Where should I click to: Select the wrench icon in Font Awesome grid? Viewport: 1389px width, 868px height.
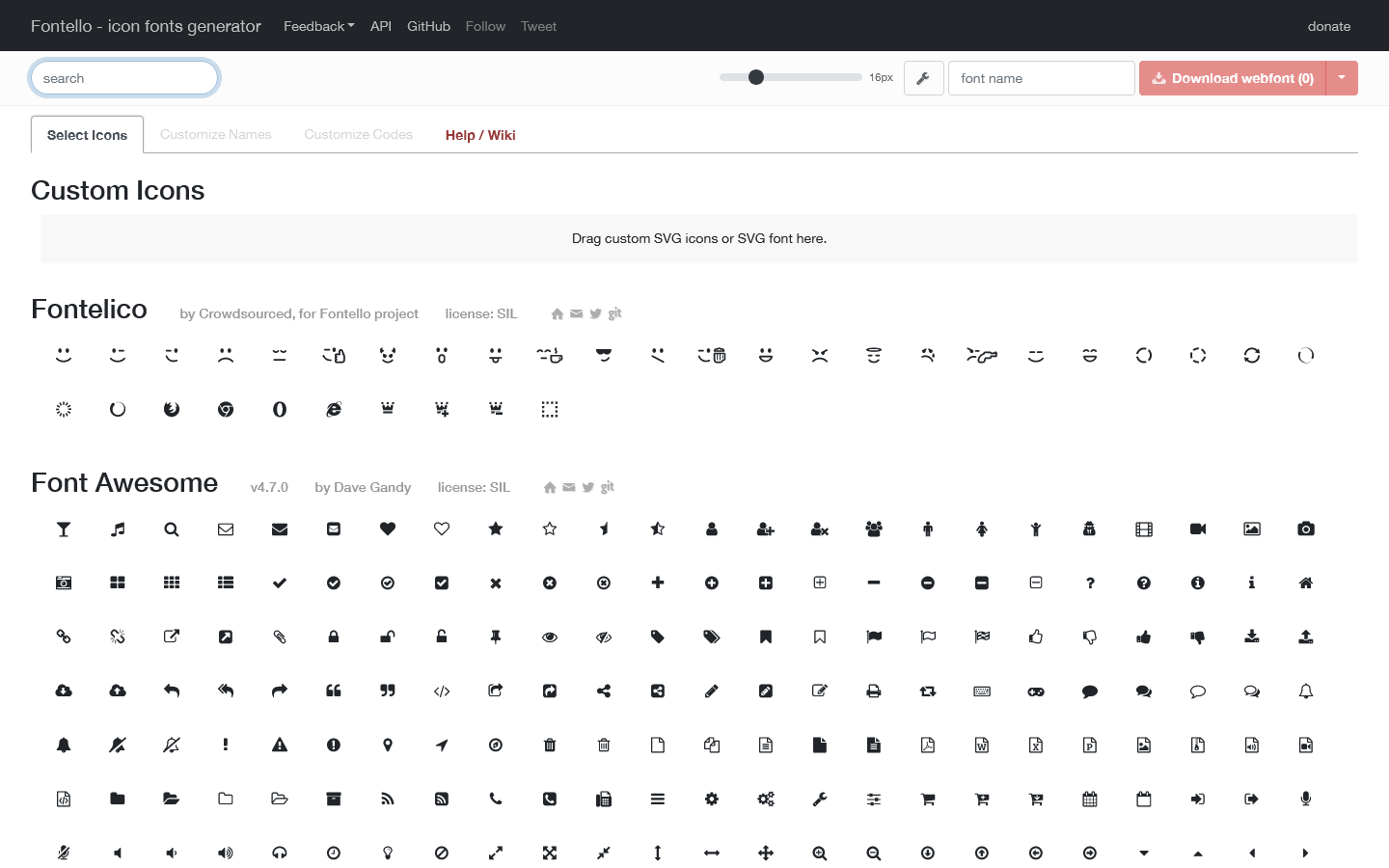click(820, 799)
